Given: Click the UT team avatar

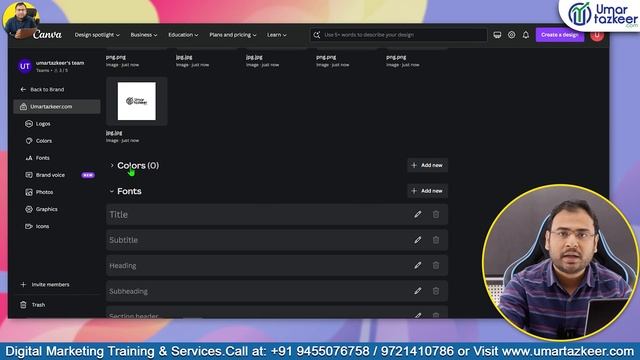Looking at the screenshot, I should tap(24, 66).
